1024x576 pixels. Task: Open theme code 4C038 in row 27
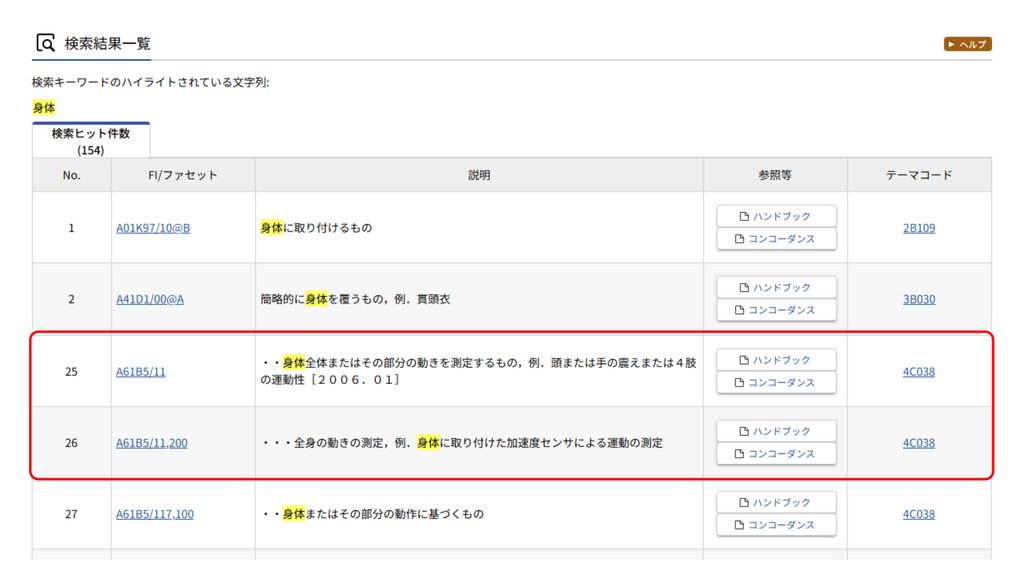pyautogui.click(x=919, y=514)
